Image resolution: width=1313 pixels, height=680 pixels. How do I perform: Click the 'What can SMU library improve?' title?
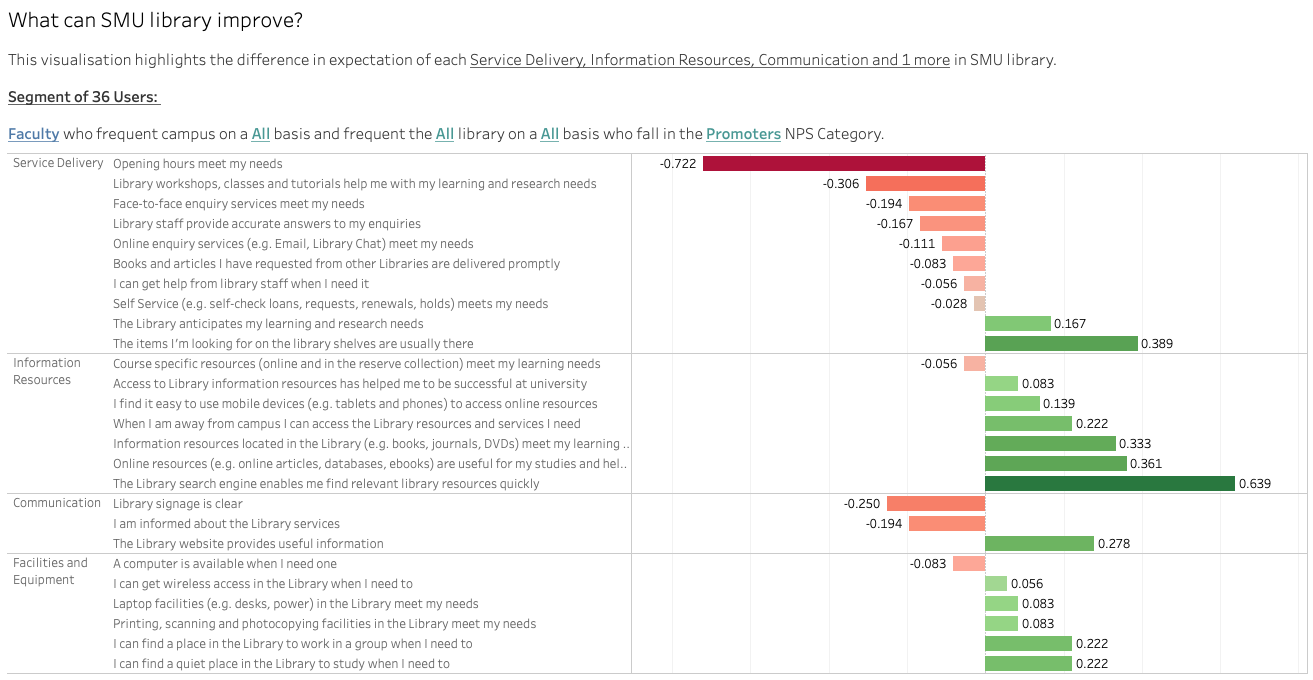point(156,20)
